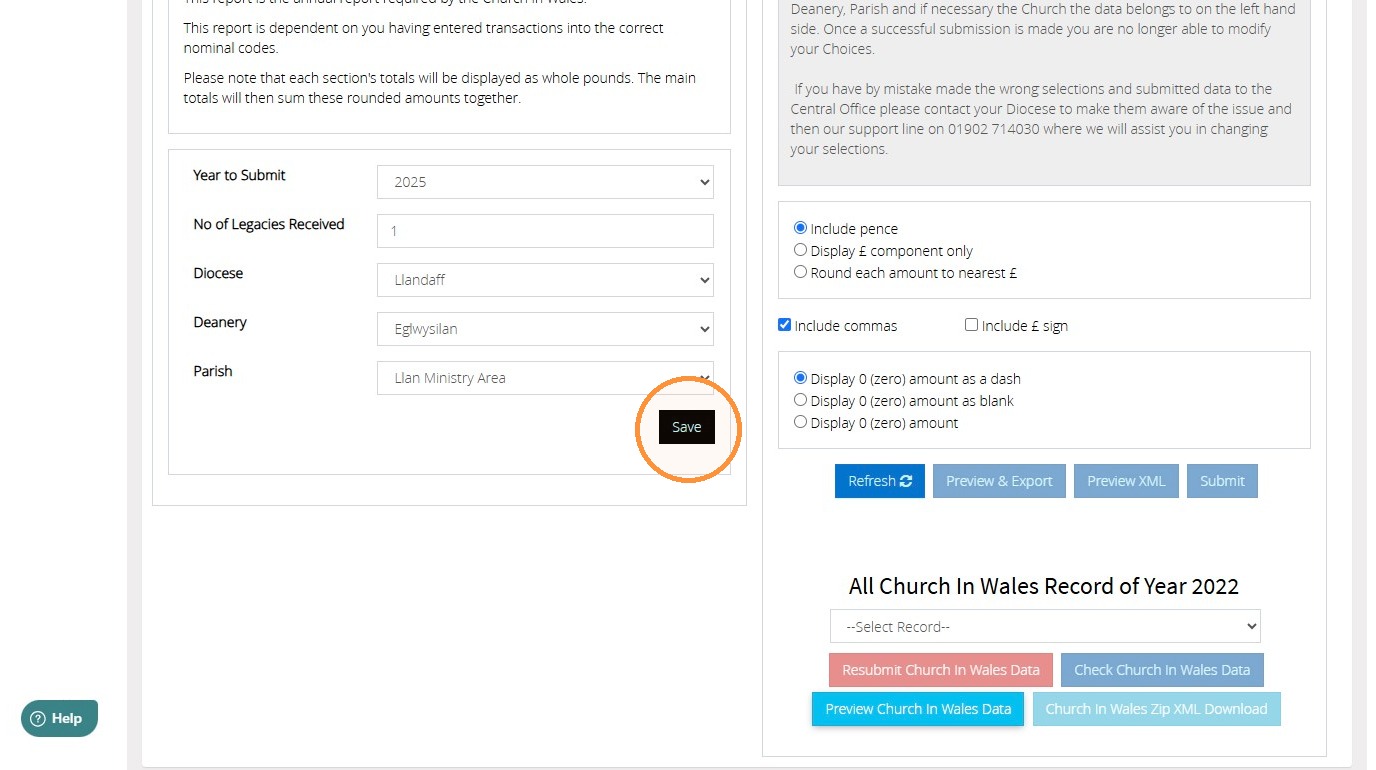Choose Display zero amount as blank
This screenshot has width=1376, height=770.
click(800, 400)
